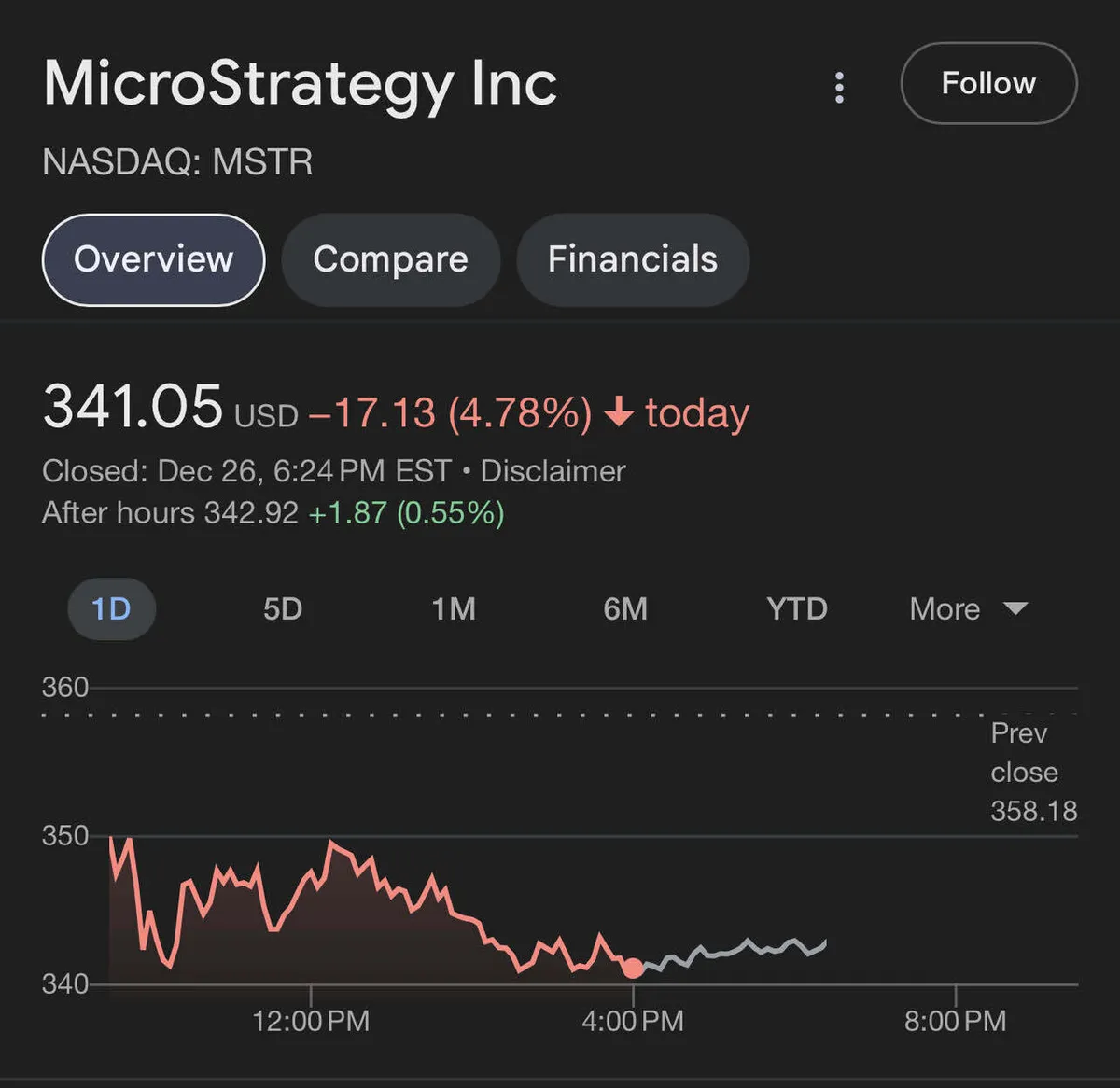The width and height of the screenshot is (1120, 1088).
Task: Open the three-dot more options menu
Action: pos(839,87)
